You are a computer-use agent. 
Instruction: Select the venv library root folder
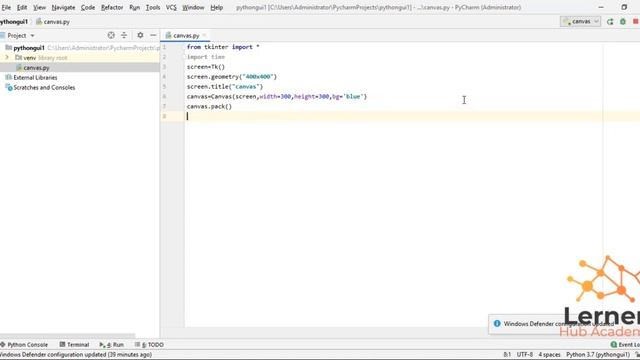point(41,58)
